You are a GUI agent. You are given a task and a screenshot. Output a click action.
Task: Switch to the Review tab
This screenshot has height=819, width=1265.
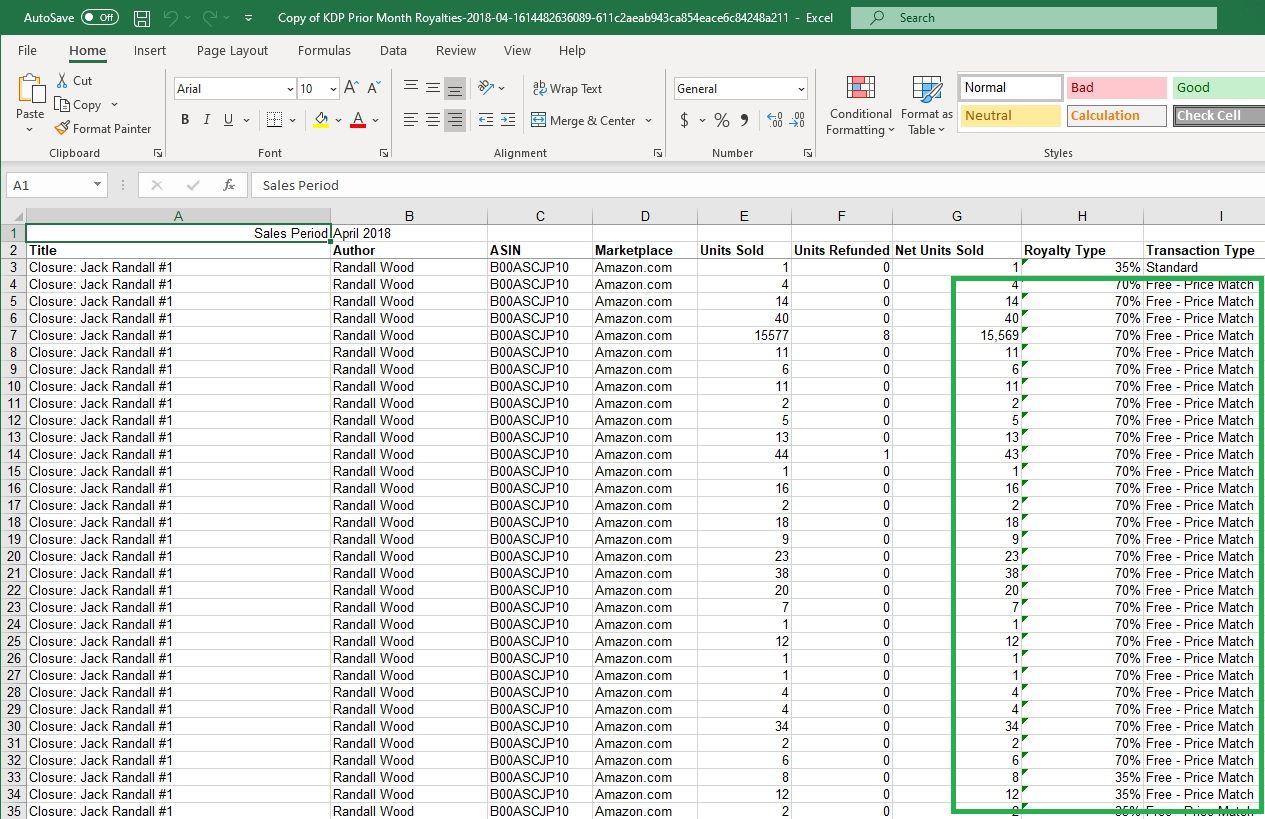pyautogui.click(x=456, y=50)
